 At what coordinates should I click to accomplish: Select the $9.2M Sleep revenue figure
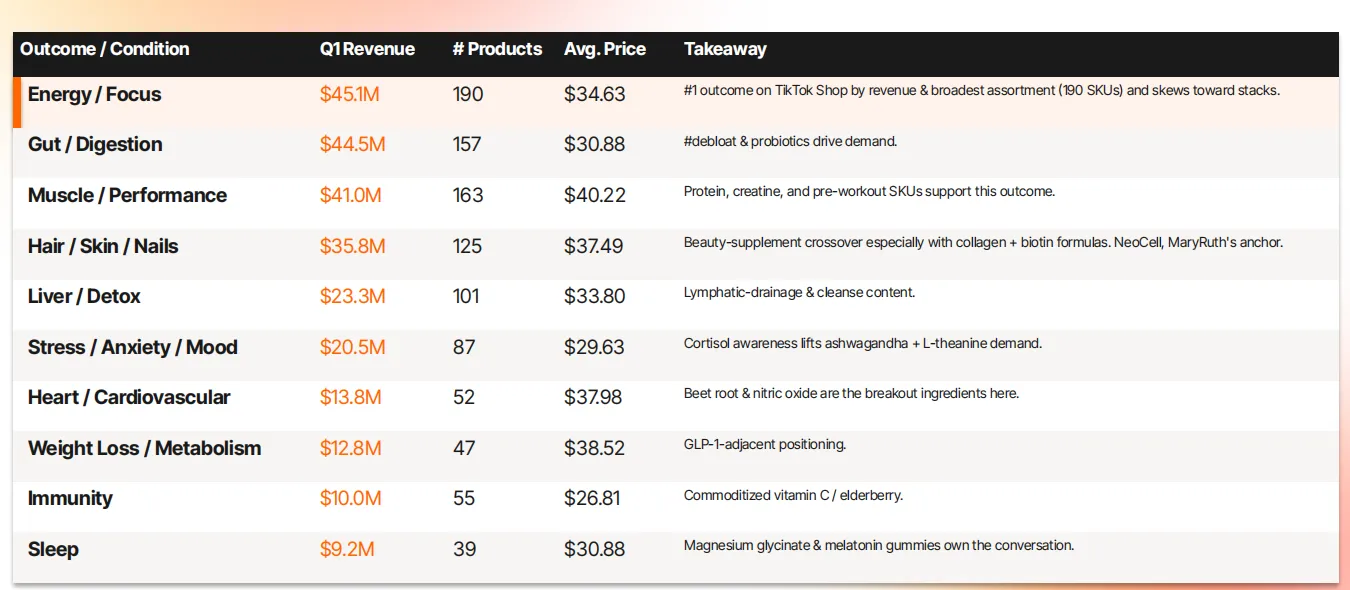tap(347, 549)
